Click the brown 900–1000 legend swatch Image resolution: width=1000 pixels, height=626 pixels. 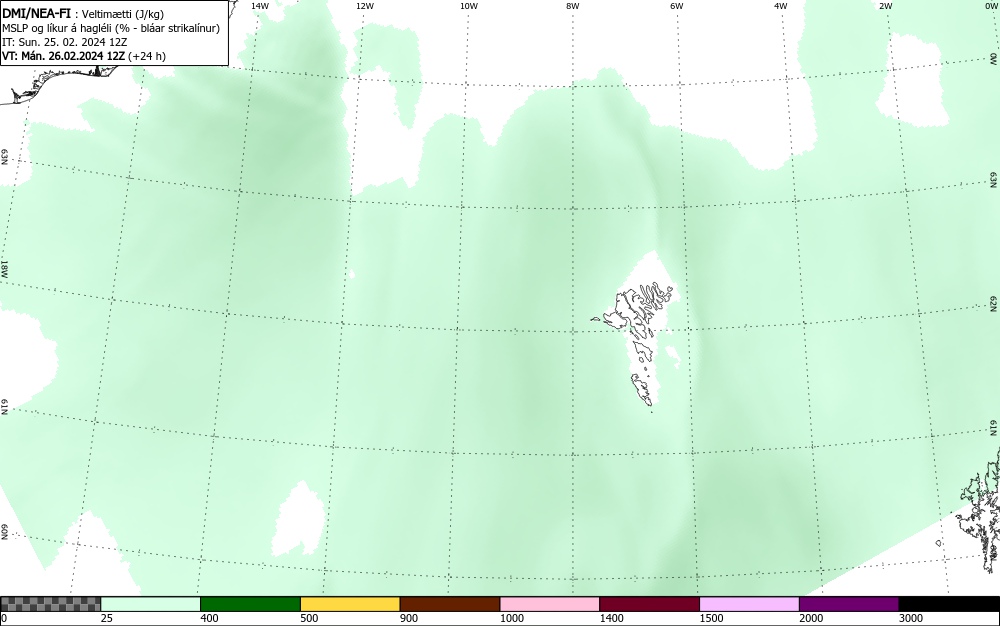click(450, 604)
